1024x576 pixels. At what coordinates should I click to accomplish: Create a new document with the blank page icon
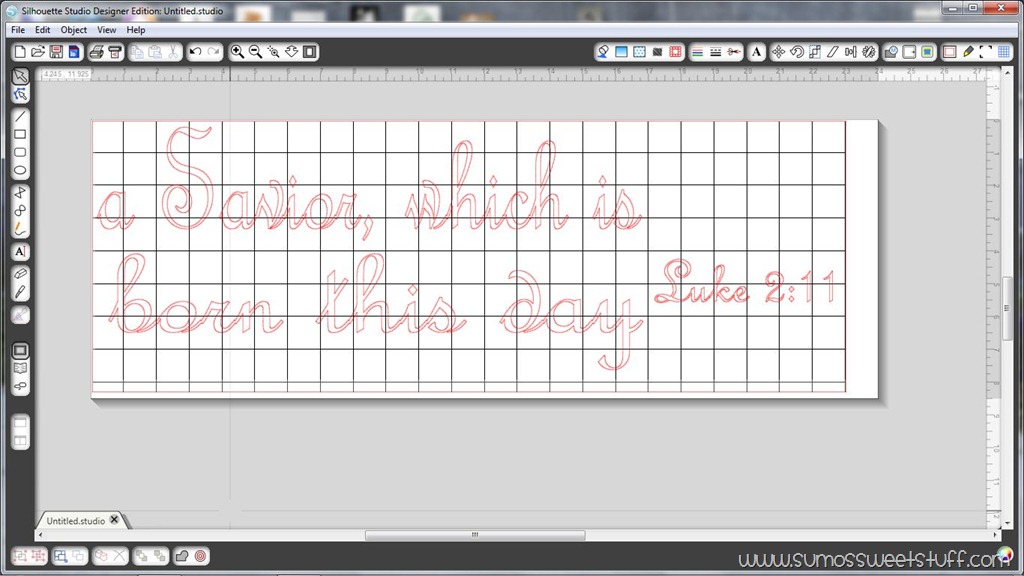[x=20, y=52]
